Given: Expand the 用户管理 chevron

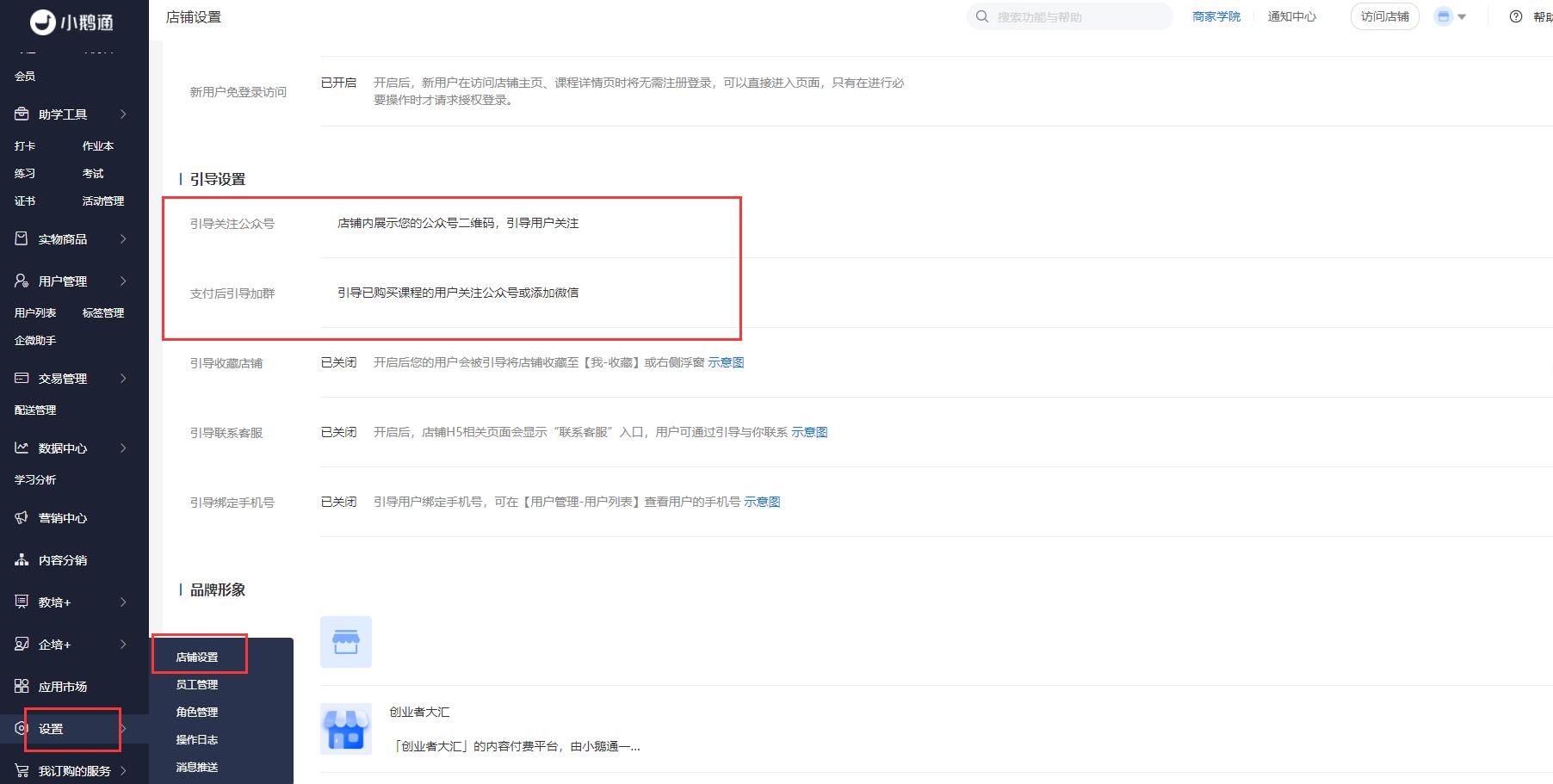Looking at the screenshot, I should coord(123,281).
